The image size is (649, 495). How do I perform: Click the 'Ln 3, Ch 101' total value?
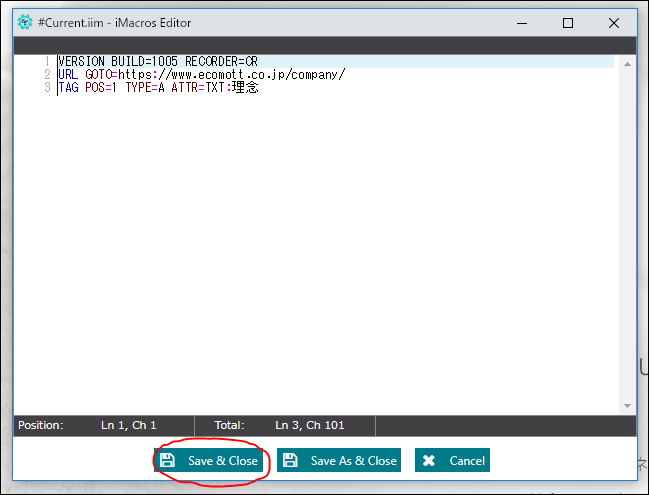click(x=310, y=425)
